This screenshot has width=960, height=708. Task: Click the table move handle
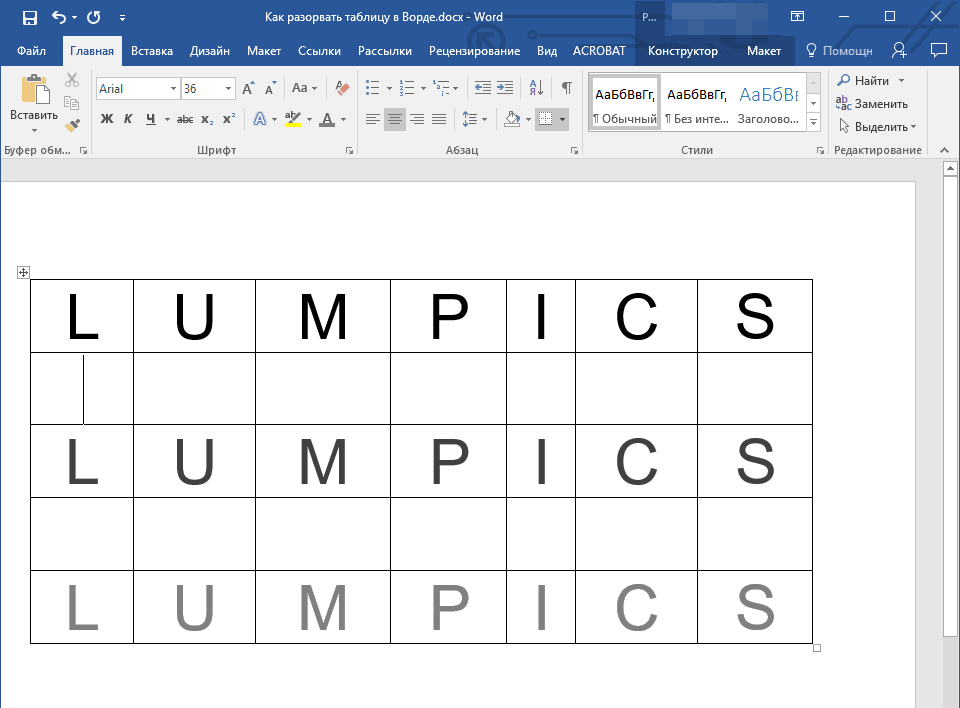pos(24,272)
